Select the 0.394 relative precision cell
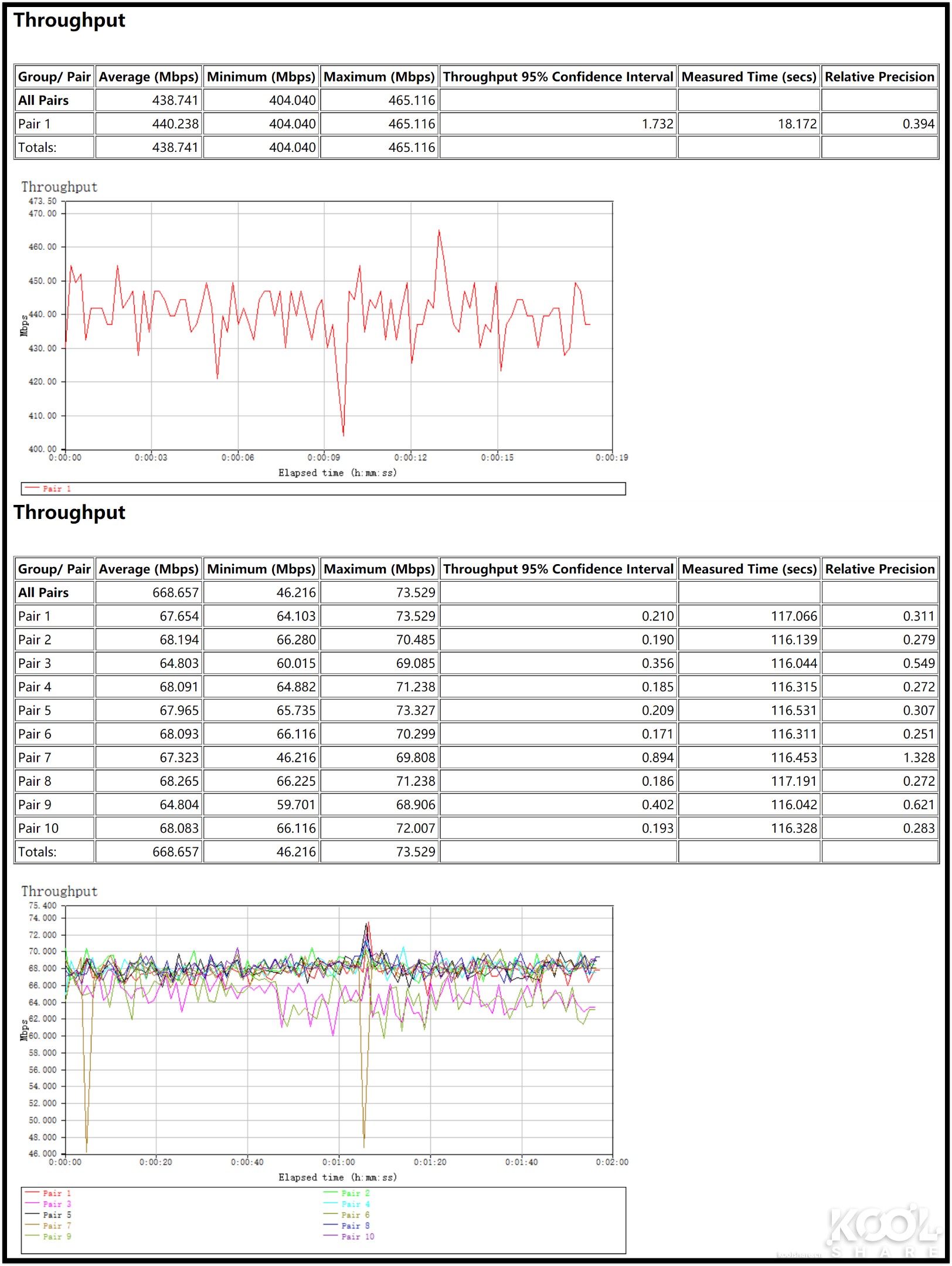 click(x=879, y=124)
